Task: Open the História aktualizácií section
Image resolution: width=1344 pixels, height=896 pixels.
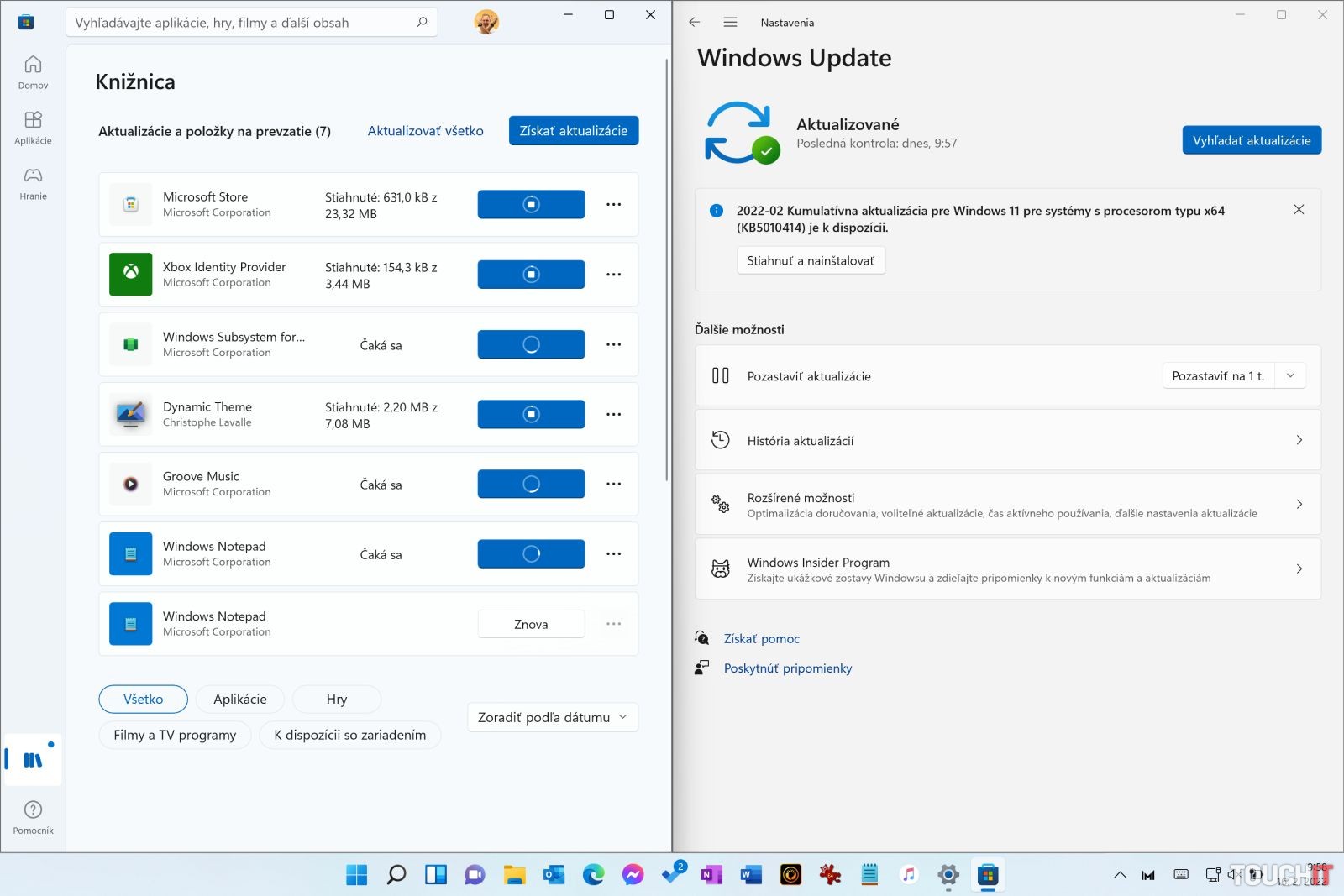Action: coord(1007,440)
